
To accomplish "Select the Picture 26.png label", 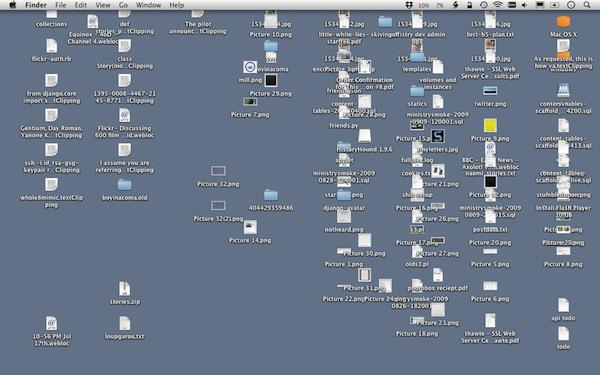I will [438, 219].
